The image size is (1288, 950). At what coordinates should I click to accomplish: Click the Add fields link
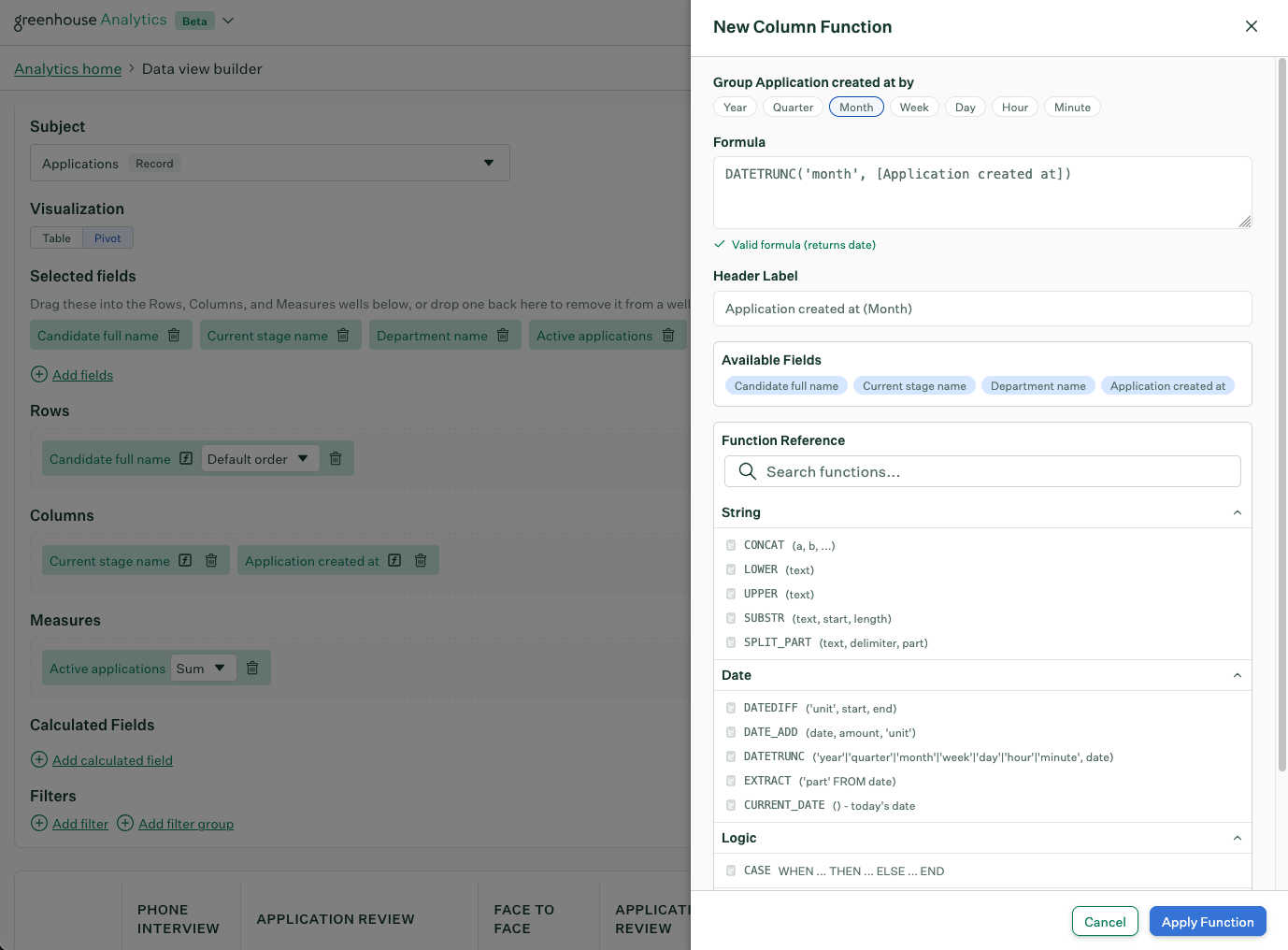[82, 374]
